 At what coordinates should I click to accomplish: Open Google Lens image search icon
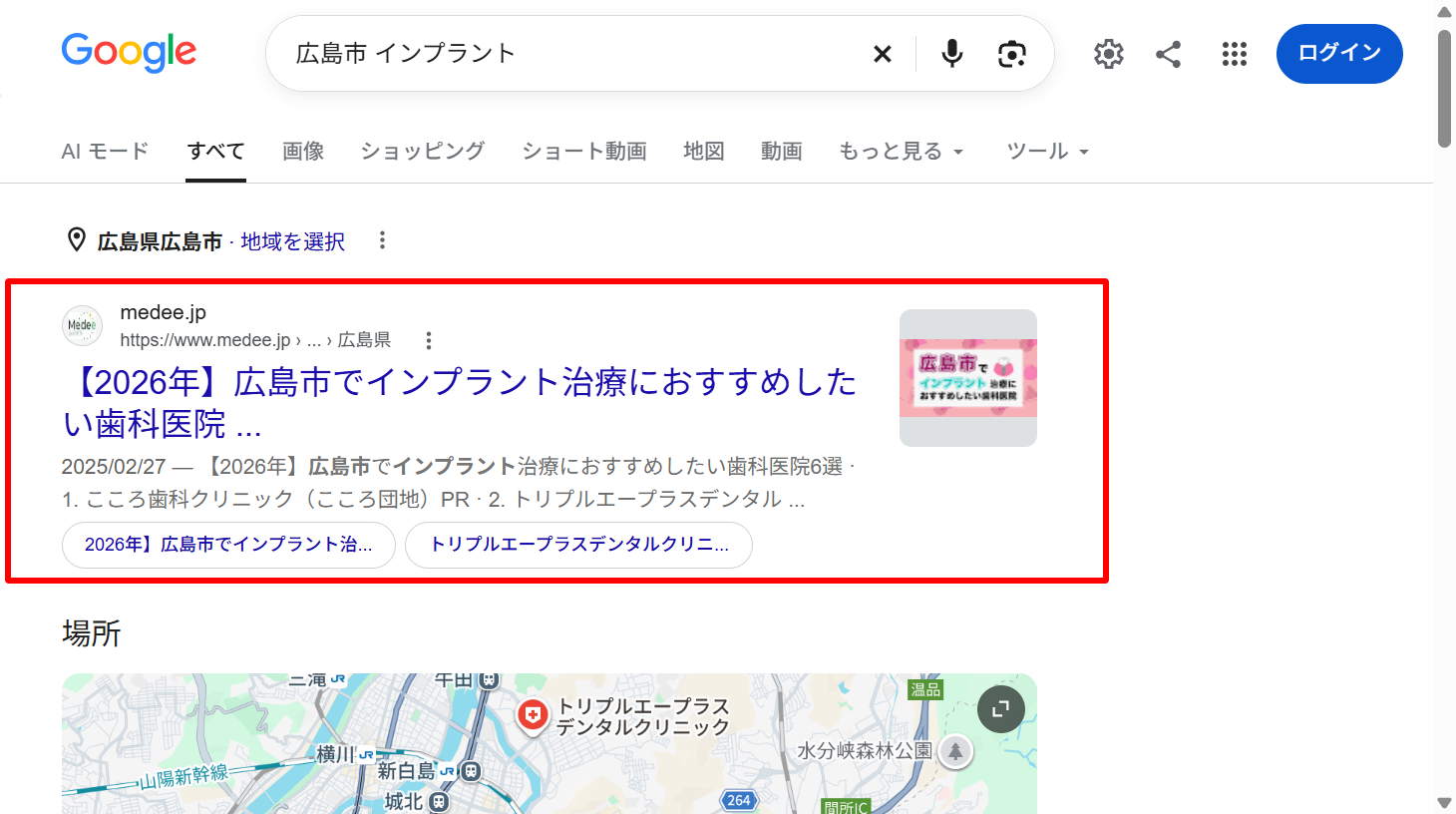point(1012,54)
